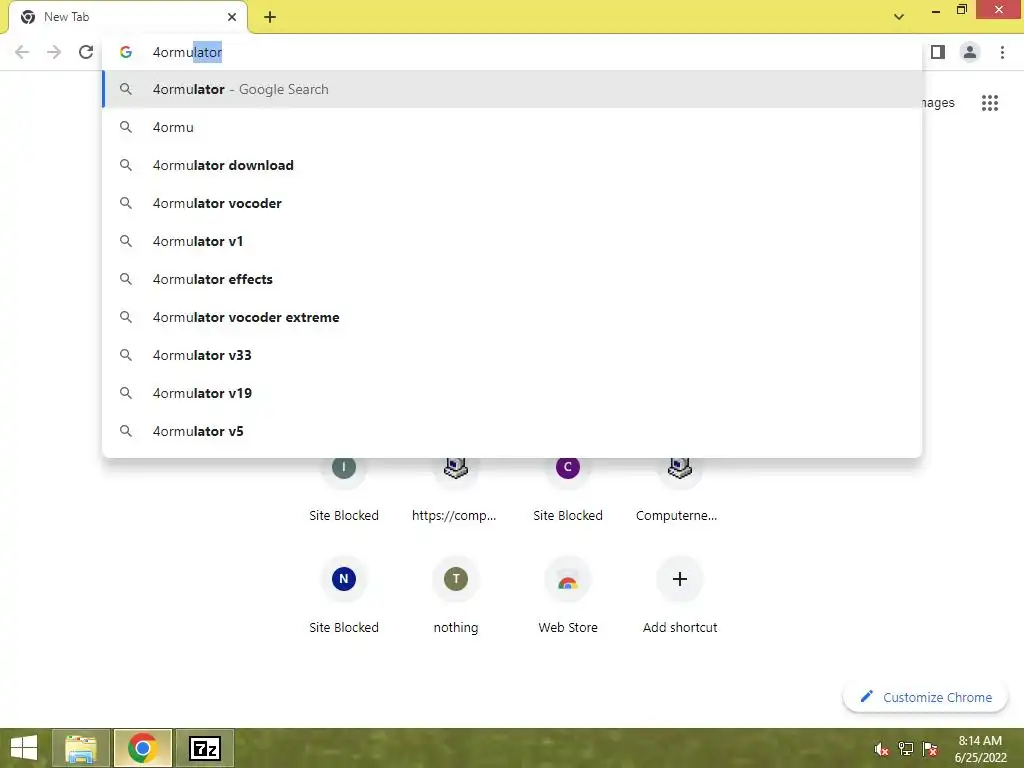Click the Add shortcut plus tile
Image resolution: width=1024 pixels, height=768 pixels.
click(680, 594)
